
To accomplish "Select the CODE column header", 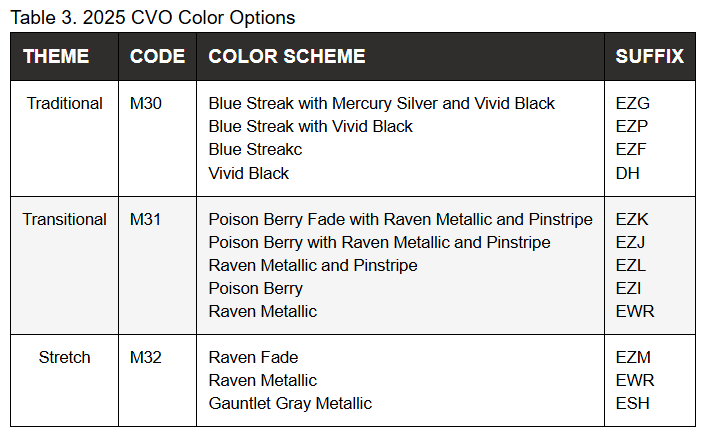I will click(157, 57).
